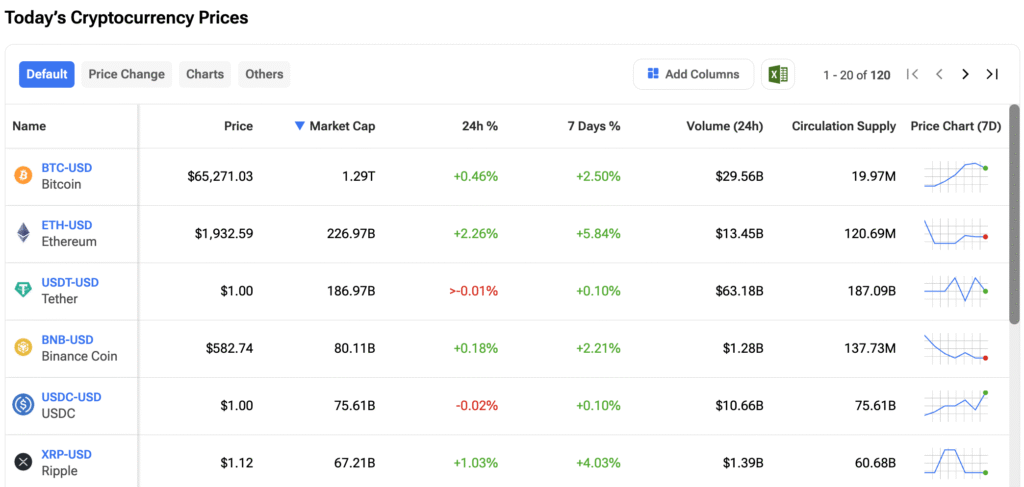Click the volume value $29.56B
This screenshot has height=487, width=1024.
point(739,176)
